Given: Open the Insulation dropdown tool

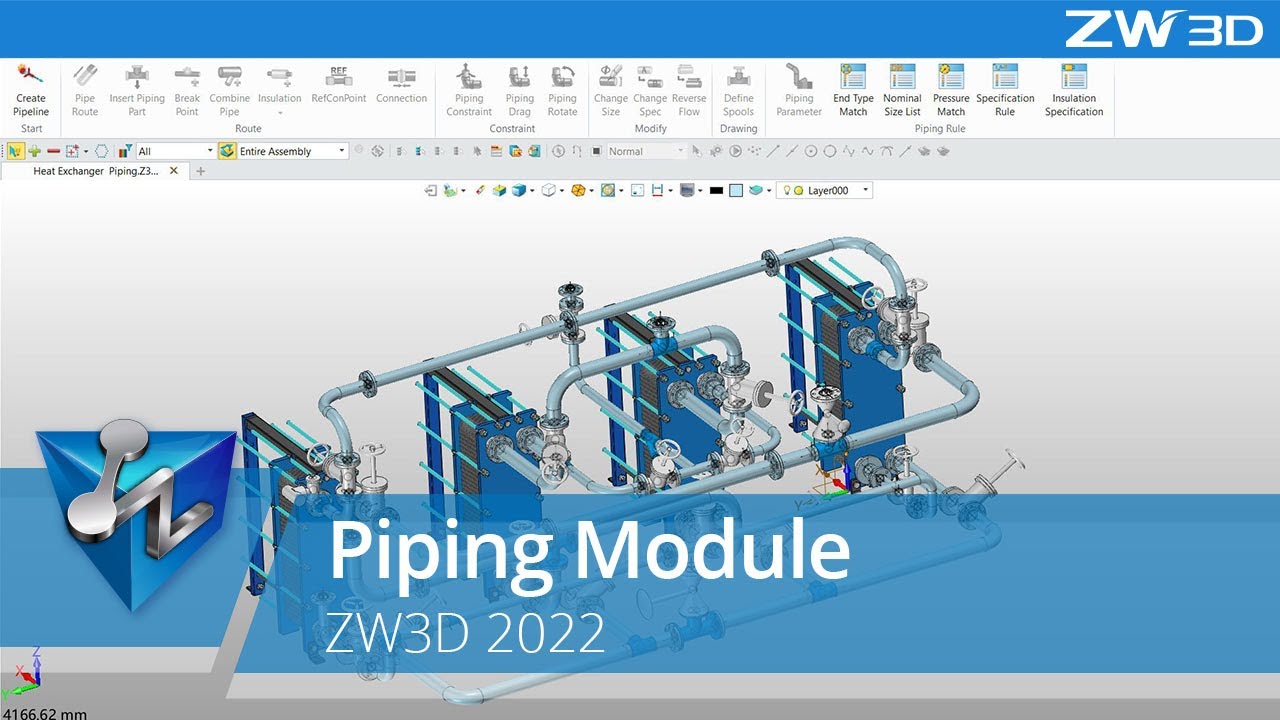Looking at the screenshot, I should point(280,91).
